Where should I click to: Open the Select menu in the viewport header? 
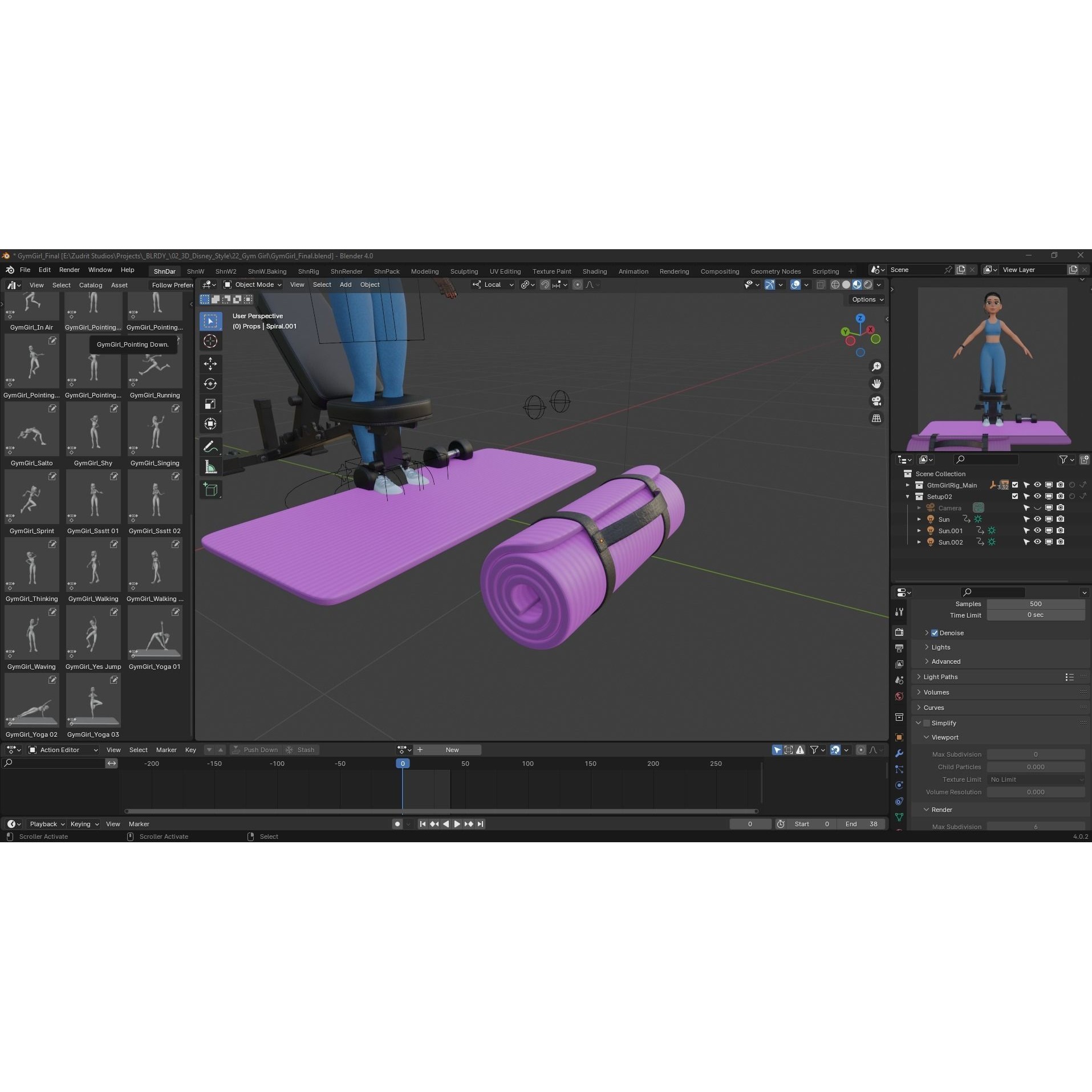coord(322,285)
